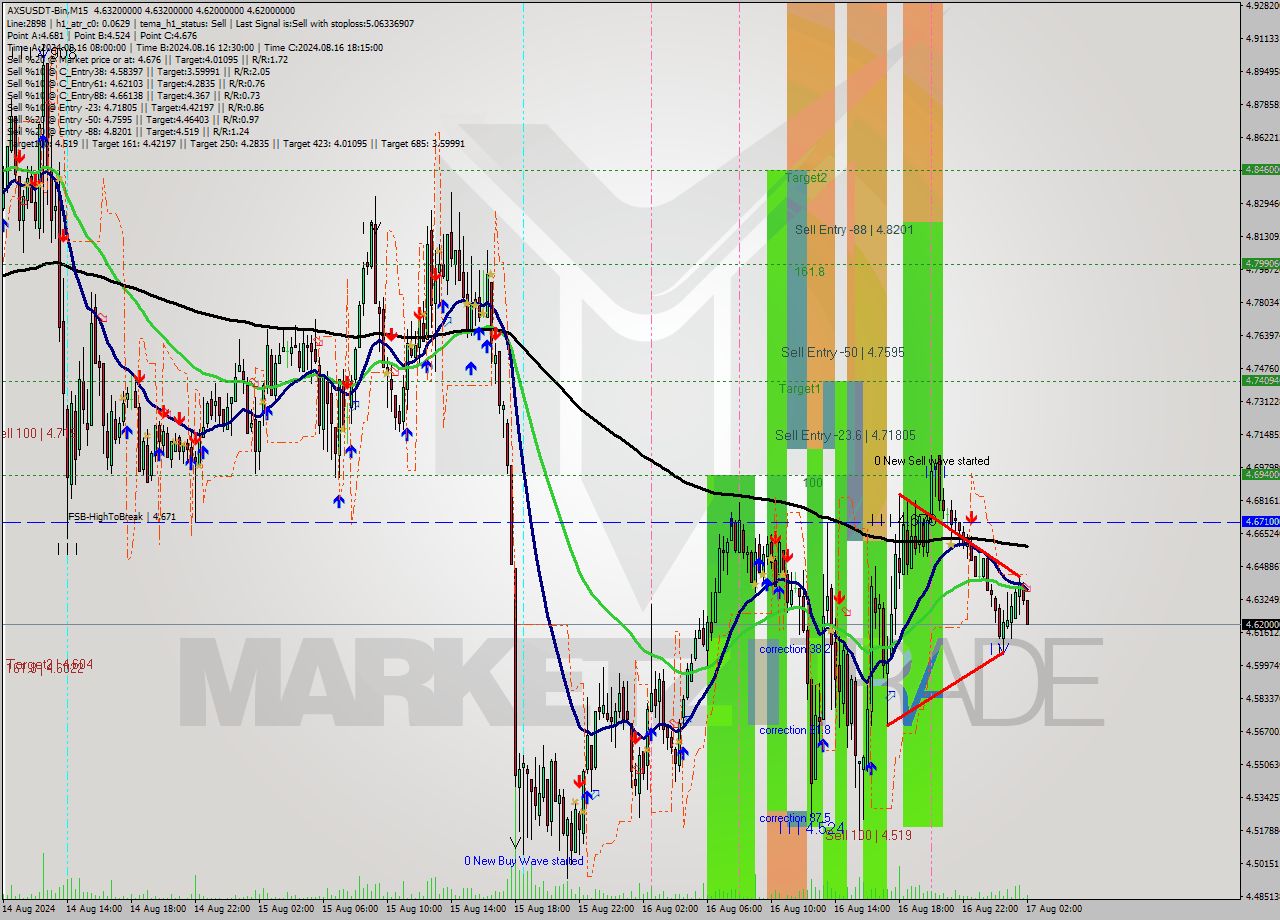
Task: Click the 'FSB-HighToBreak | 4.671' label
Action: 122,517
